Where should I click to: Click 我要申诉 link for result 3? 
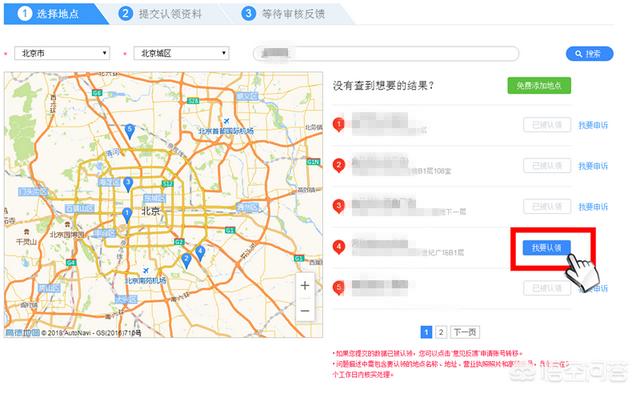point(593,207)
